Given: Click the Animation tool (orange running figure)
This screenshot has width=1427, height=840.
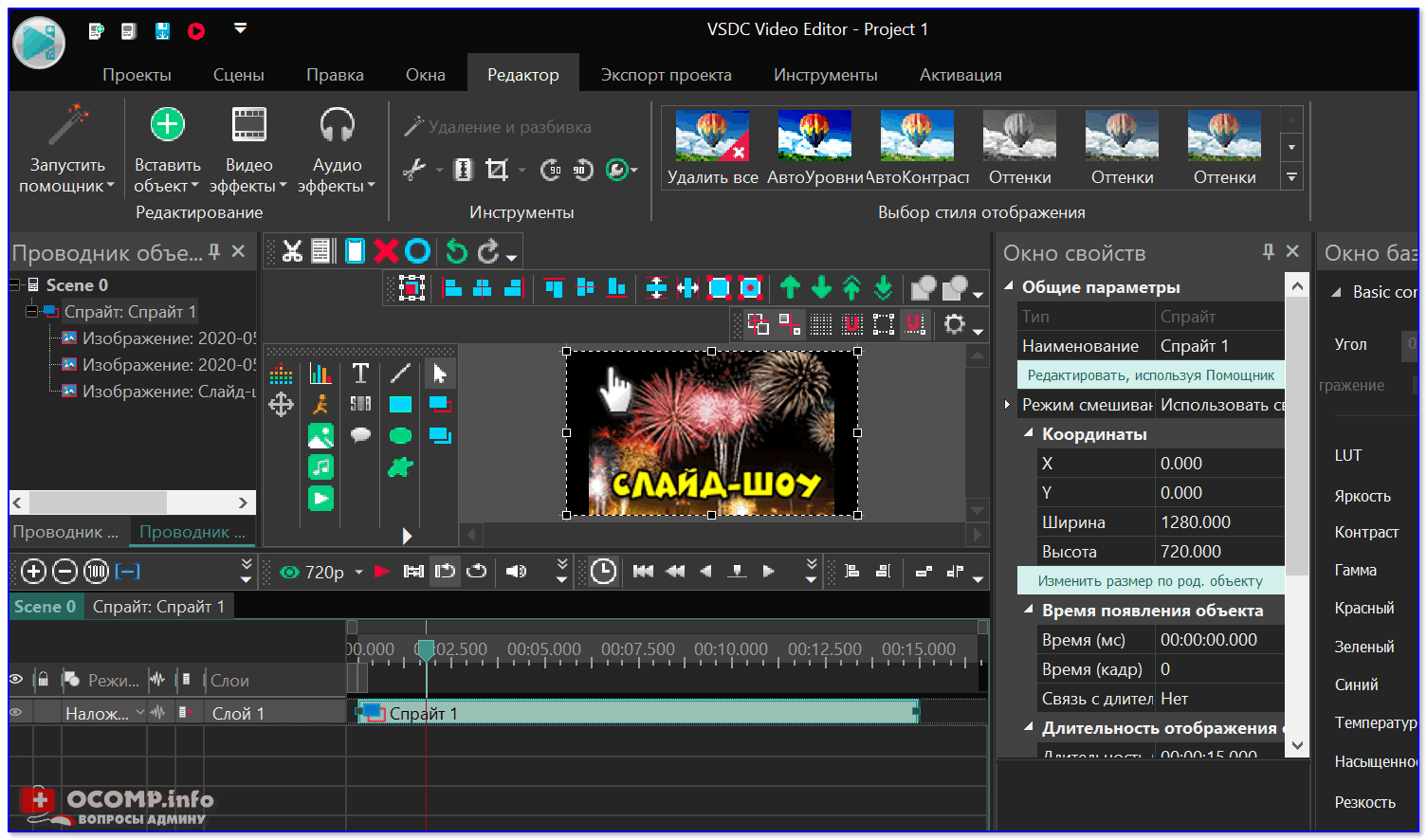Looking at the screenshot, I should pyautogui.click(x=320, y=405).
